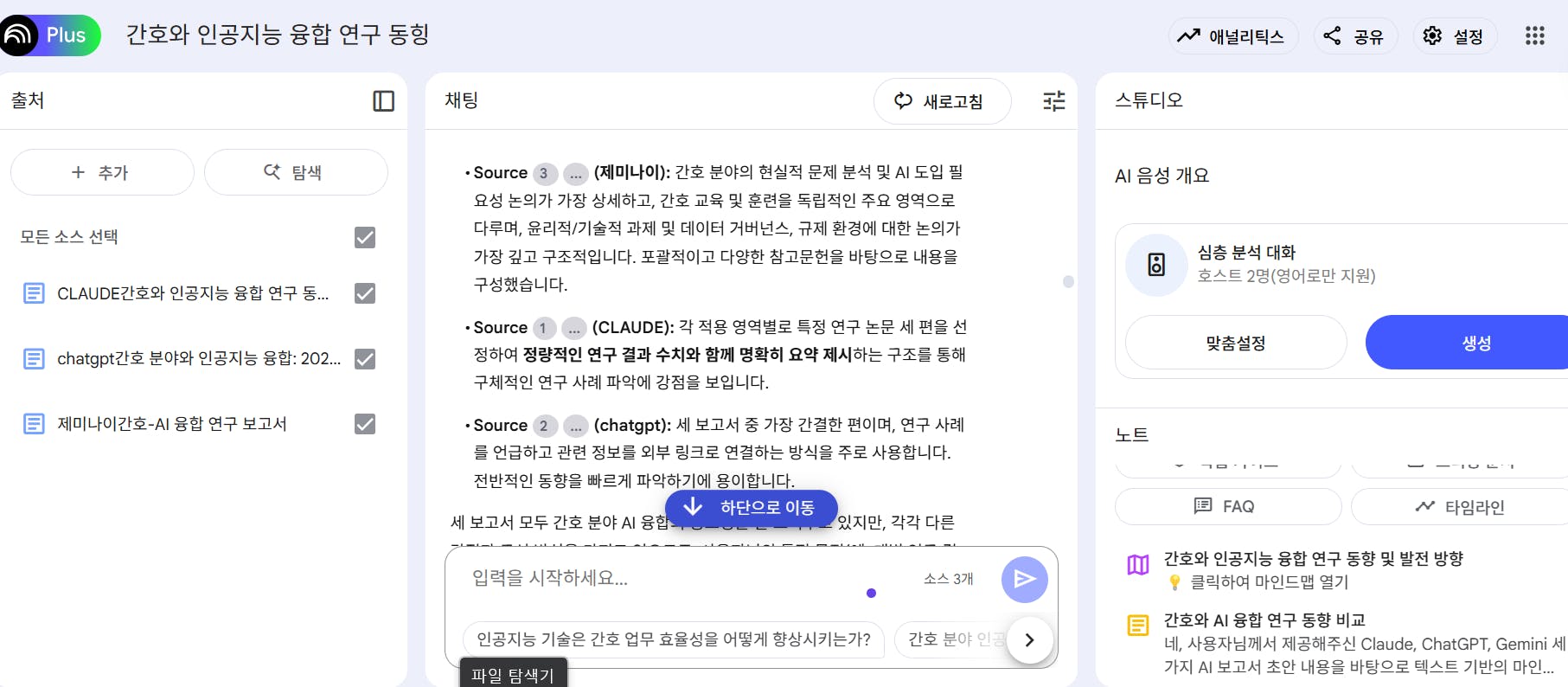
Task: Click the document icon of chatgpt간호 source
Action: tap(34, 358)
